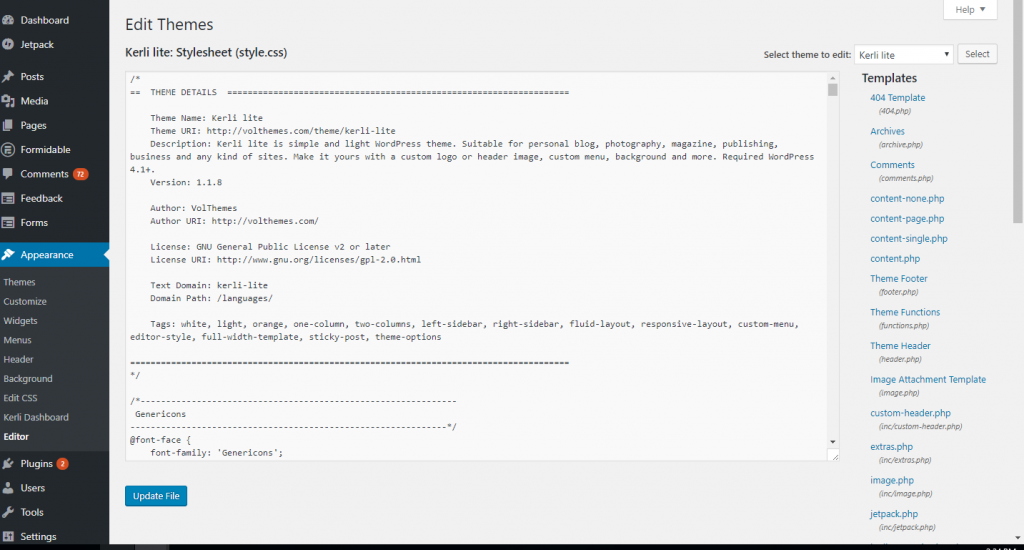Click the Select theme button
This screenshot has width=1024, height=550.
pos(977,54)
